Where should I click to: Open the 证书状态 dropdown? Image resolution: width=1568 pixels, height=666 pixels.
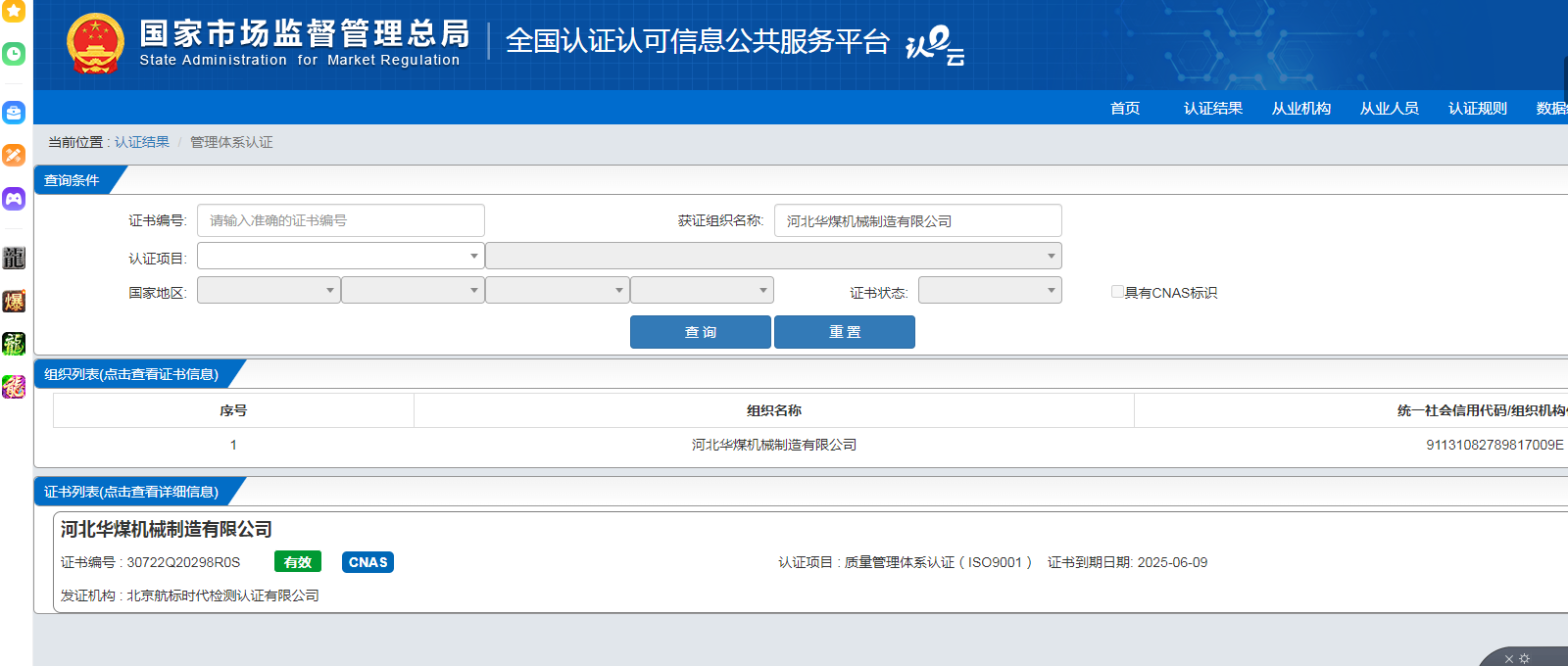tap(990, 290)
